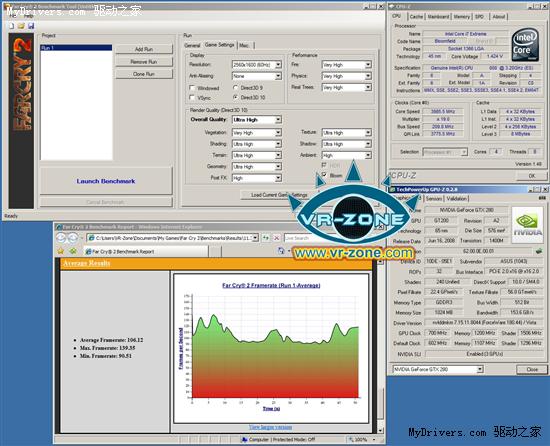Click GPU-Z BIOS save chip icon

point(539,251)
